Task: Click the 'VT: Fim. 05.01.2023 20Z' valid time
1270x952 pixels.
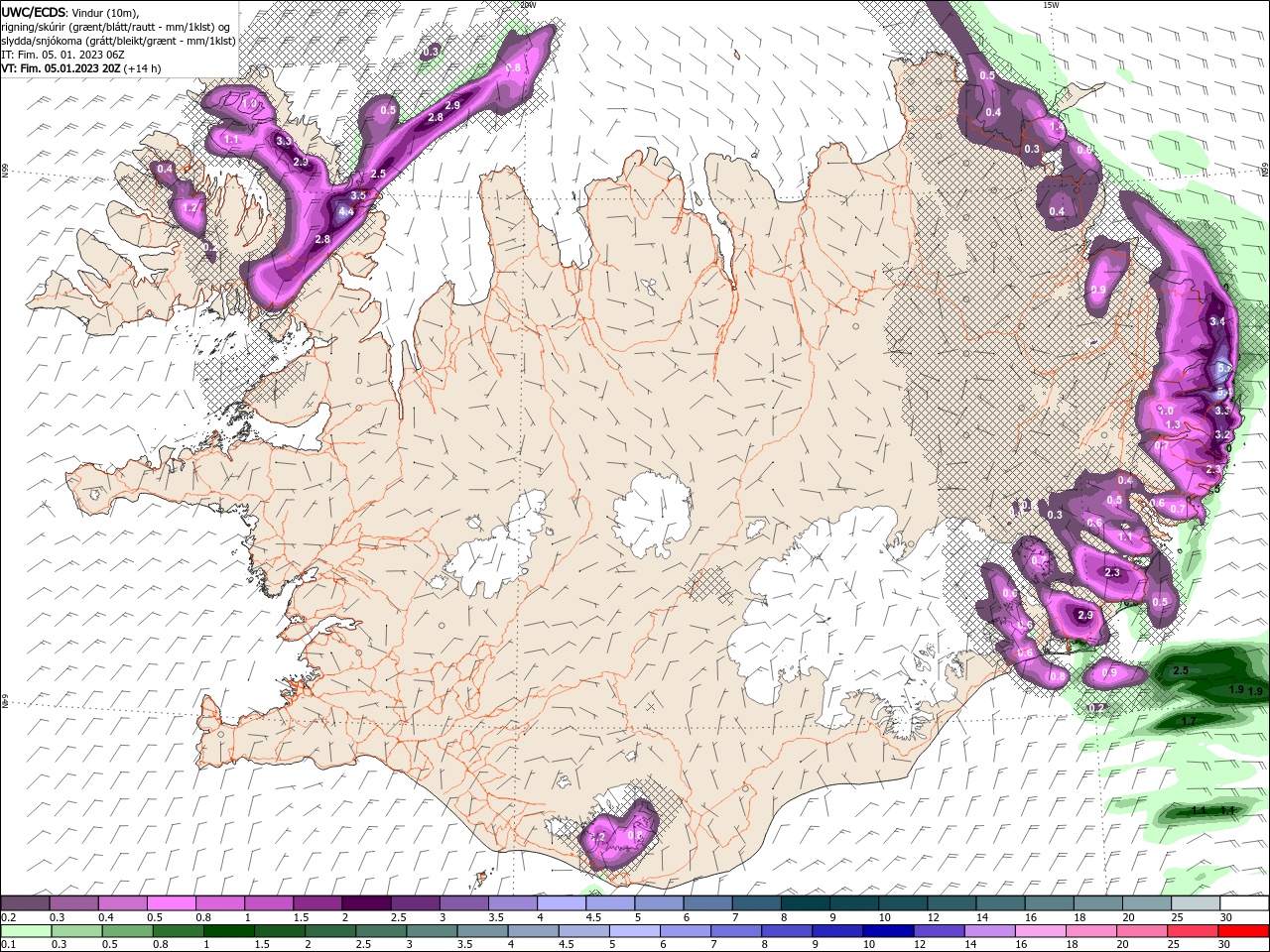Action: tap(61, 68)
